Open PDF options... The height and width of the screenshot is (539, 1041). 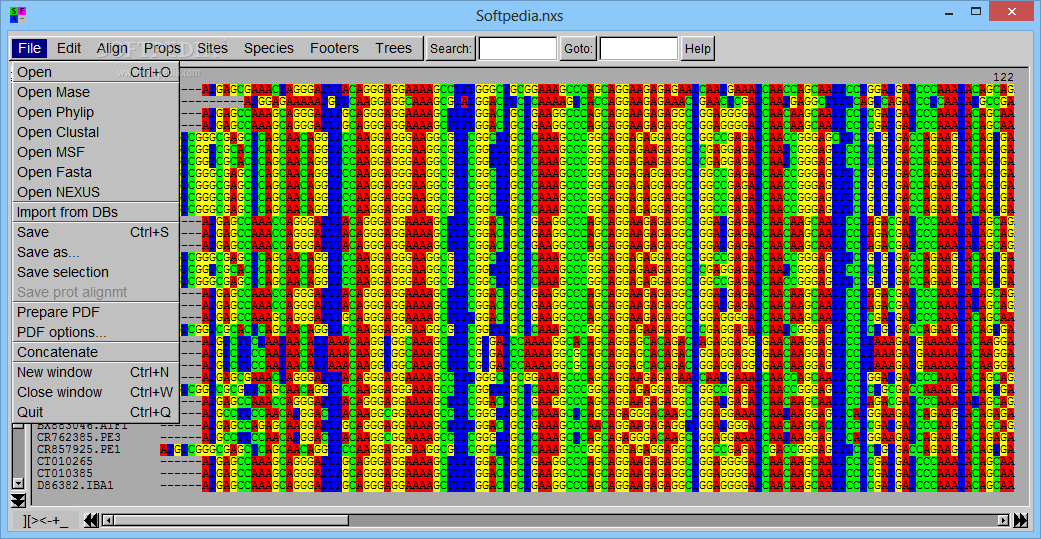[x=94, y=332]
